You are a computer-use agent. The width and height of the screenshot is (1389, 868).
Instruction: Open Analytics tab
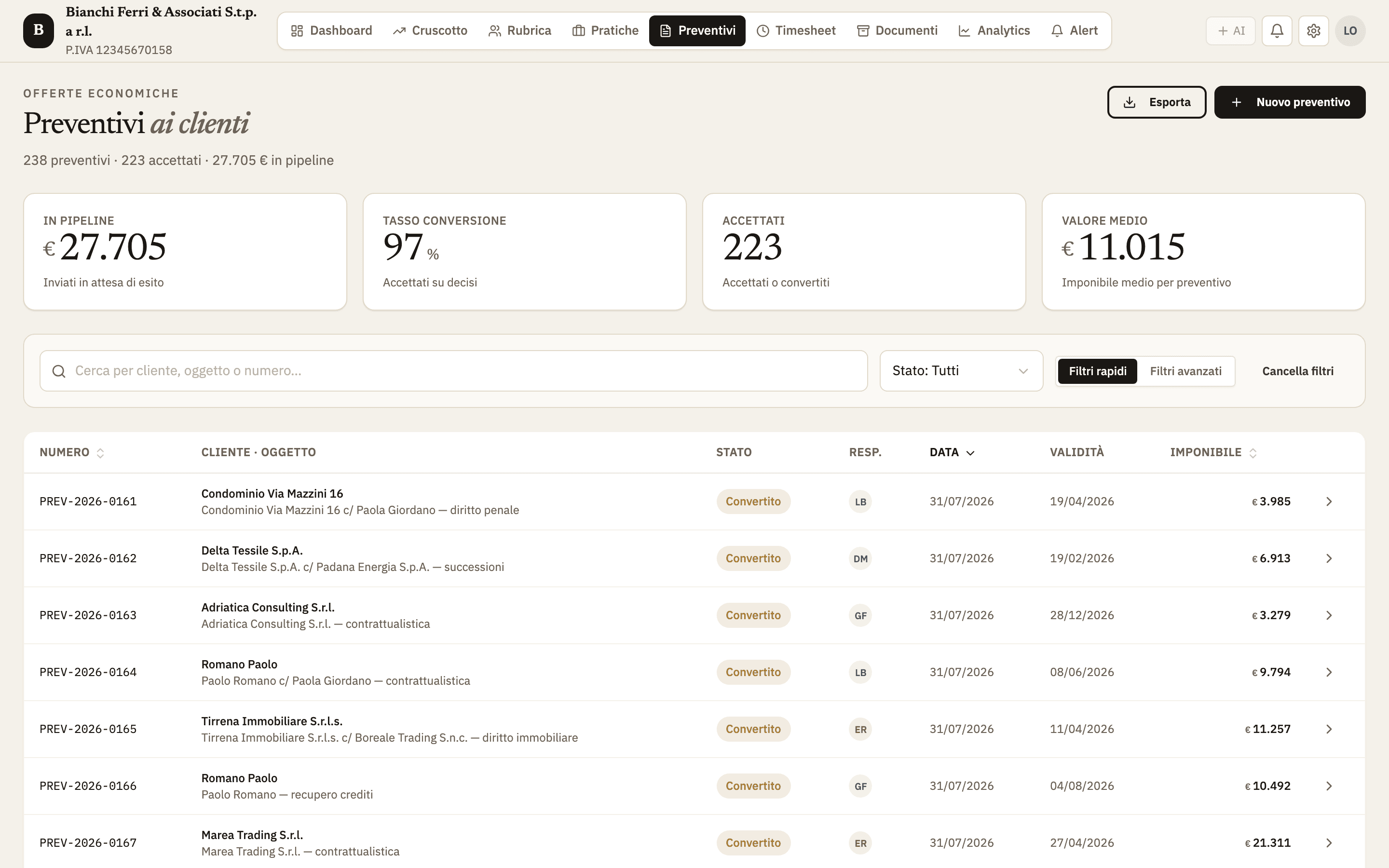point(994,30)
